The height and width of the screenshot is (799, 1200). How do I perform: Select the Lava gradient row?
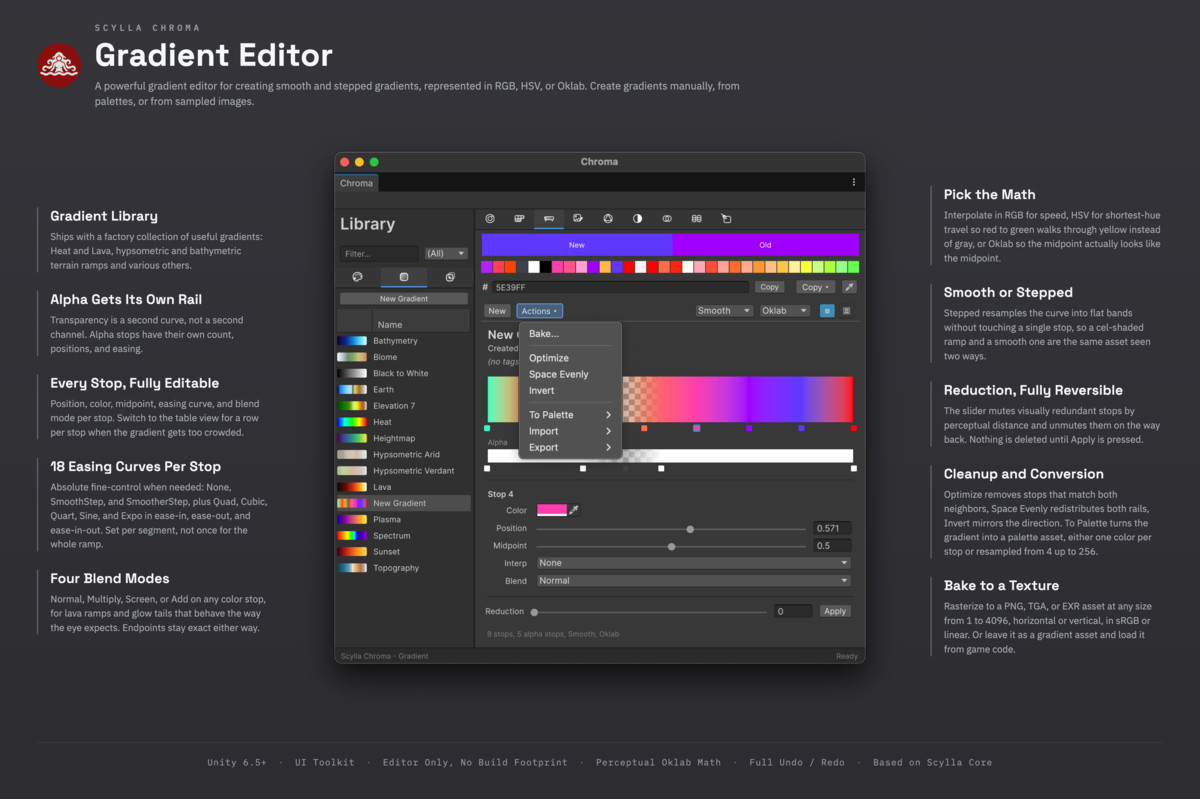click(x=403, y=487)
